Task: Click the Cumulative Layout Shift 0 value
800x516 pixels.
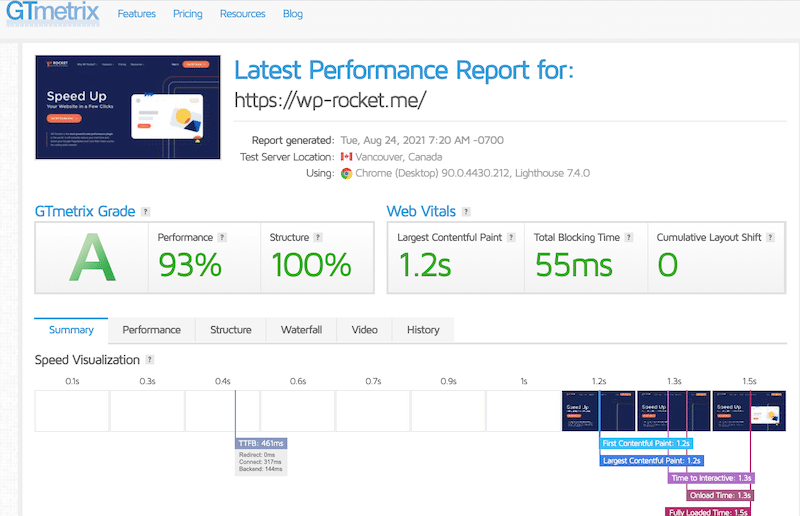Action: tap(668, 265)
